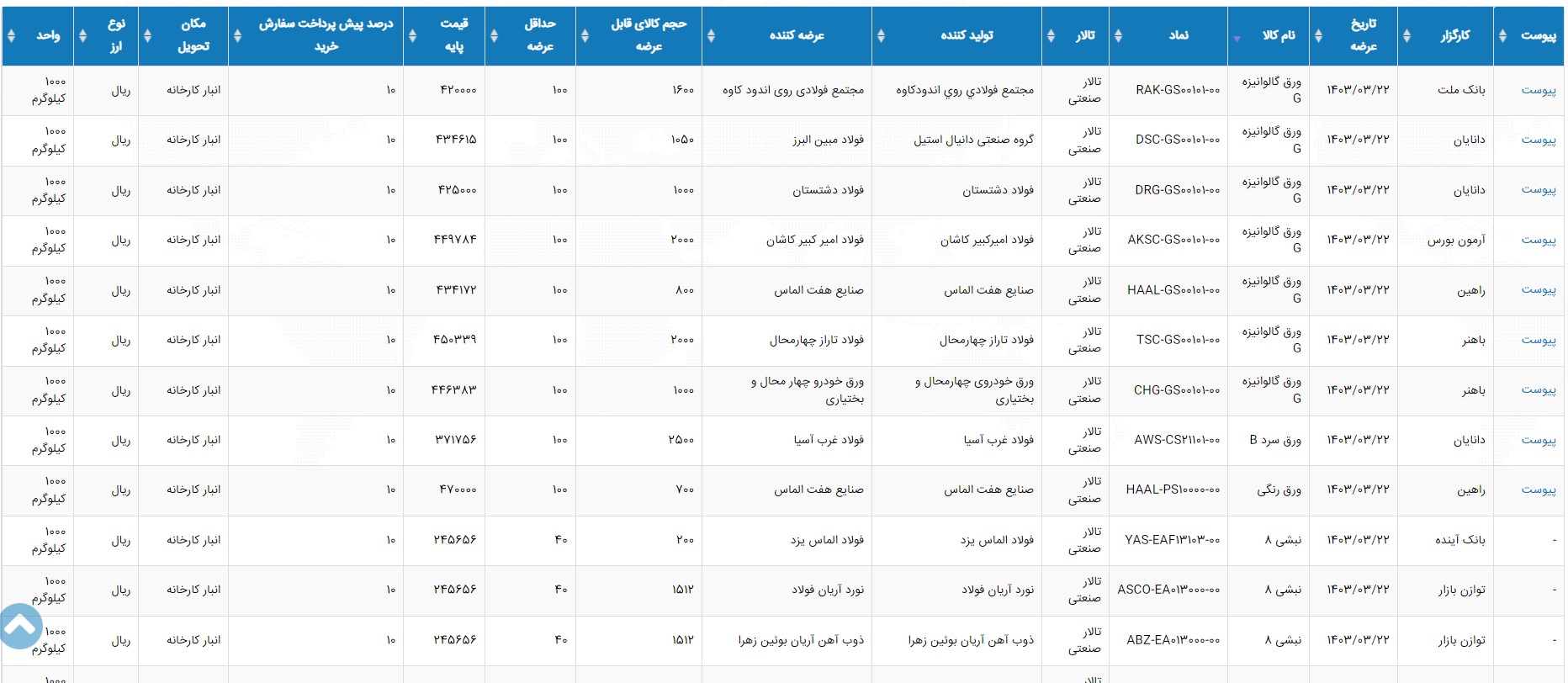Screen dimensions: 1568x683
Task: Sort by the عرضه کننده column arrow icon
Action: pyautogui.click(x=711, y=35)
